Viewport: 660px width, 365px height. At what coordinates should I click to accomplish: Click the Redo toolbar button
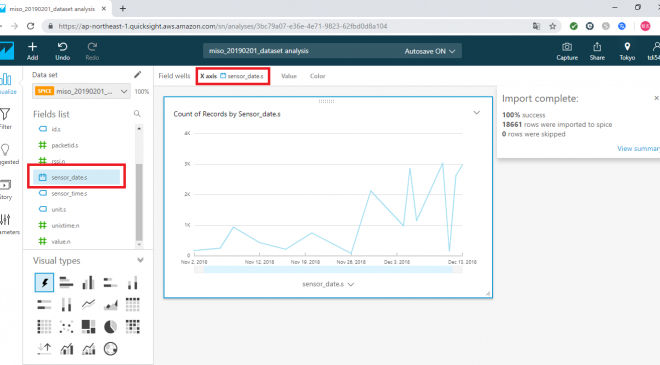coord(92,51)
